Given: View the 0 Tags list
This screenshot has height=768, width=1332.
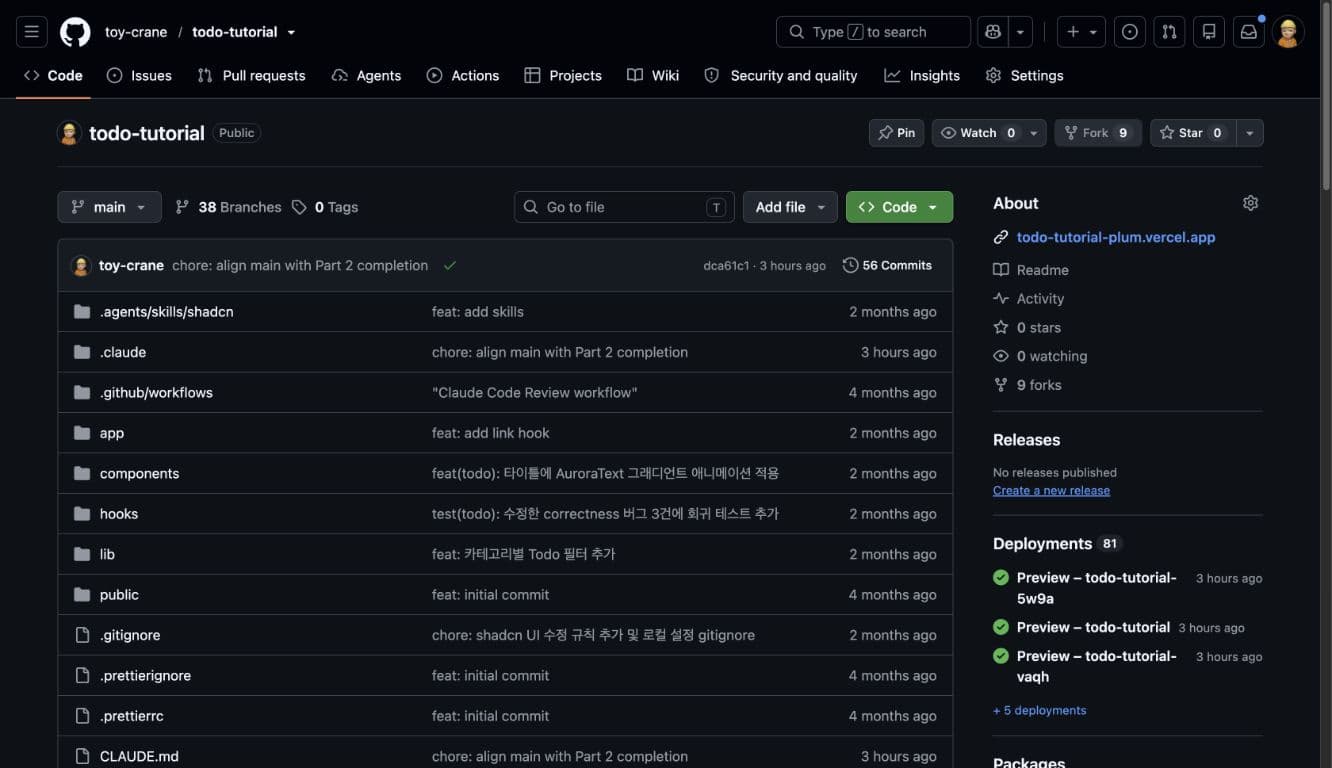Looking at the screenshot, I should [x=325, y=207].
